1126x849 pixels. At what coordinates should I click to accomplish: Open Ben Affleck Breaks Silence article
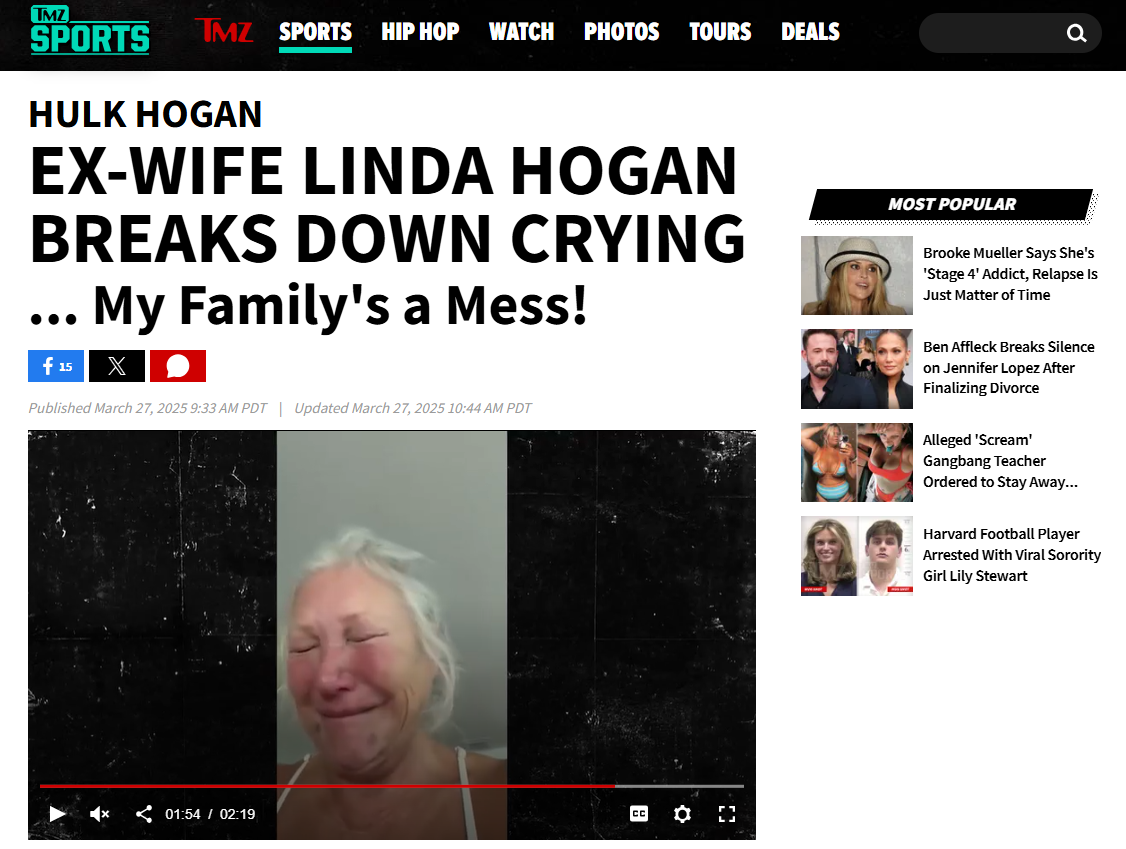tap(1009, 367)
